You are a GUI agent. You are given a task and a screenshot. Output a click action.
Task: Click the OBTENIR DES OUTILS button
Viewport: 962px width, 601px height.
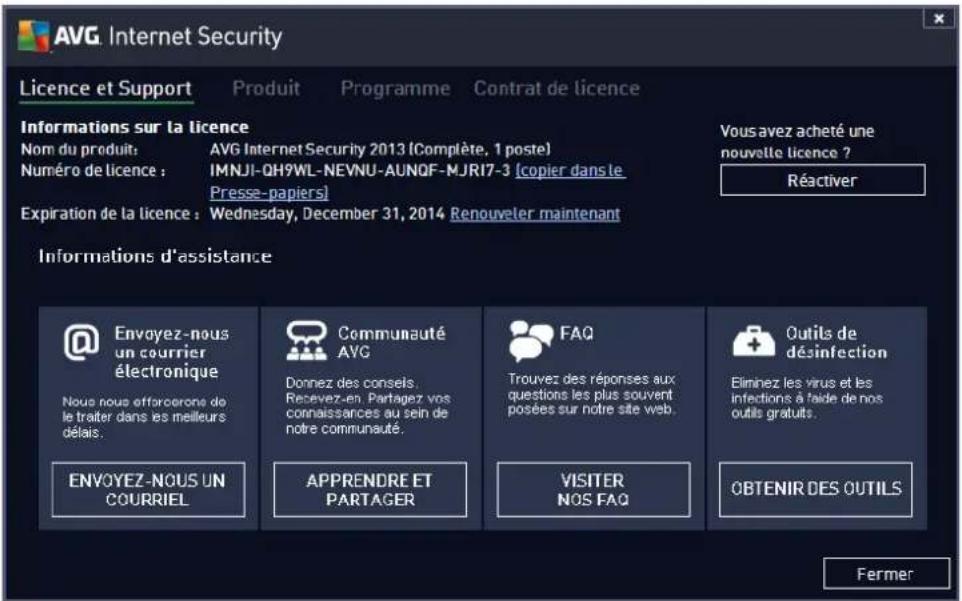[815, 489]
